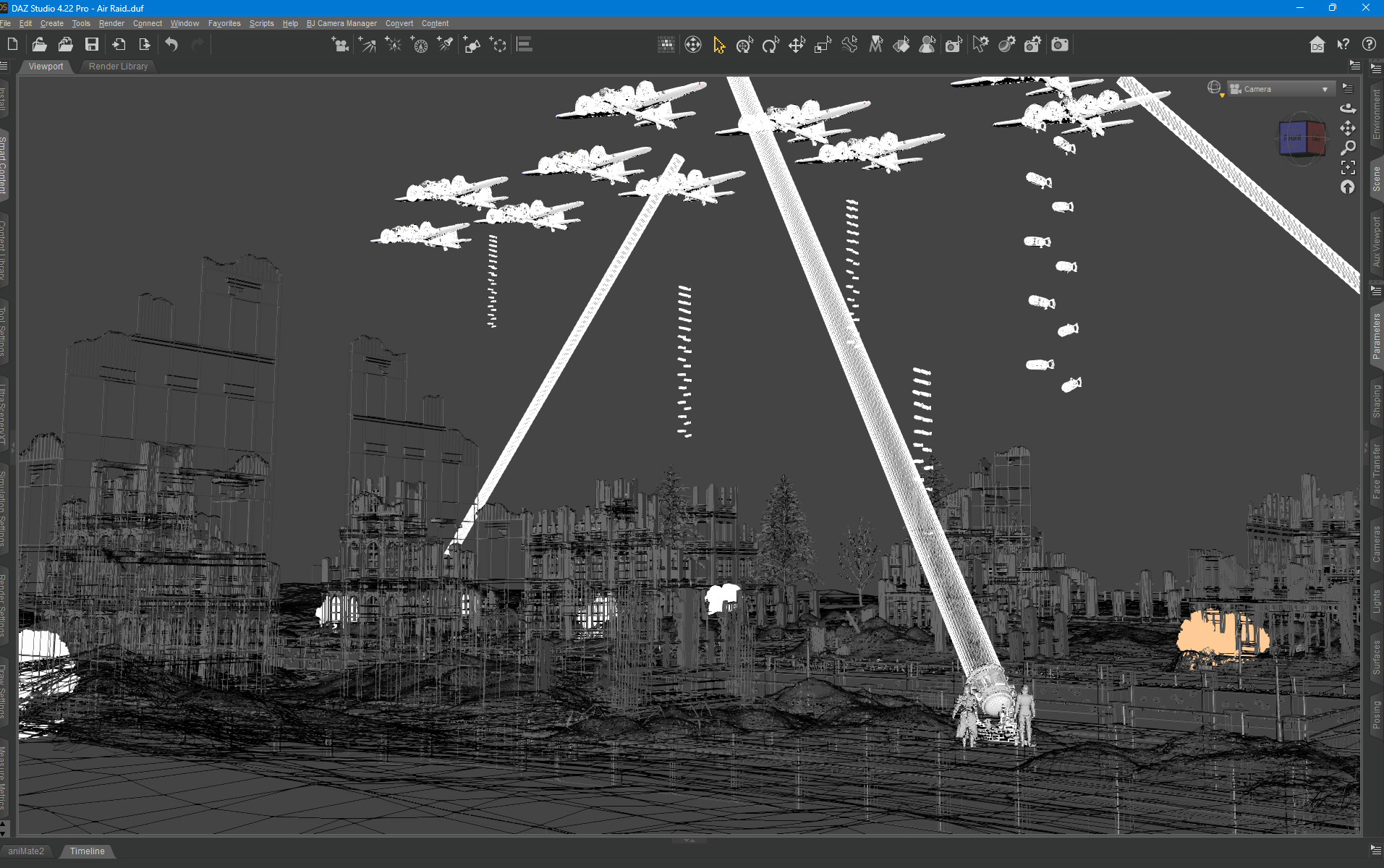Expand the pane options menu left of Viewport tab
Screen dimensions: 1384x868
pyautogui.click(x=4, y=66)
